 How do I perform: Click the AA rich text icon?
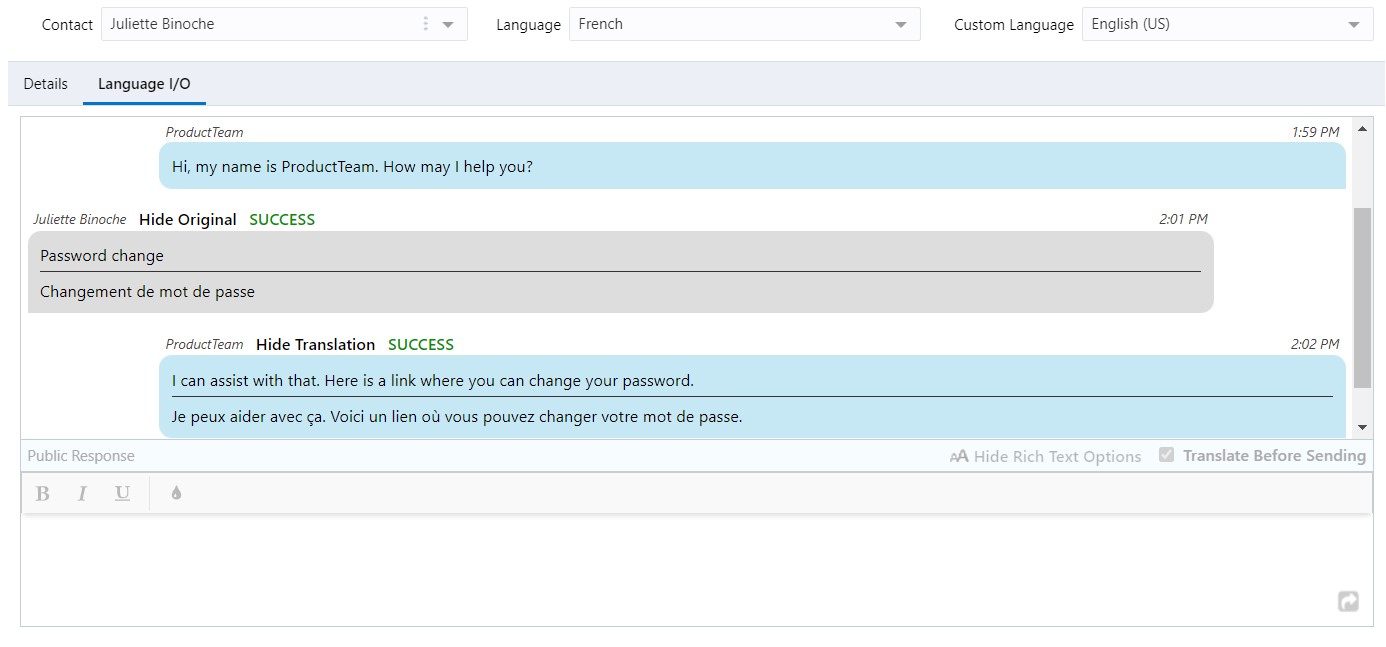tap(959, 456)
